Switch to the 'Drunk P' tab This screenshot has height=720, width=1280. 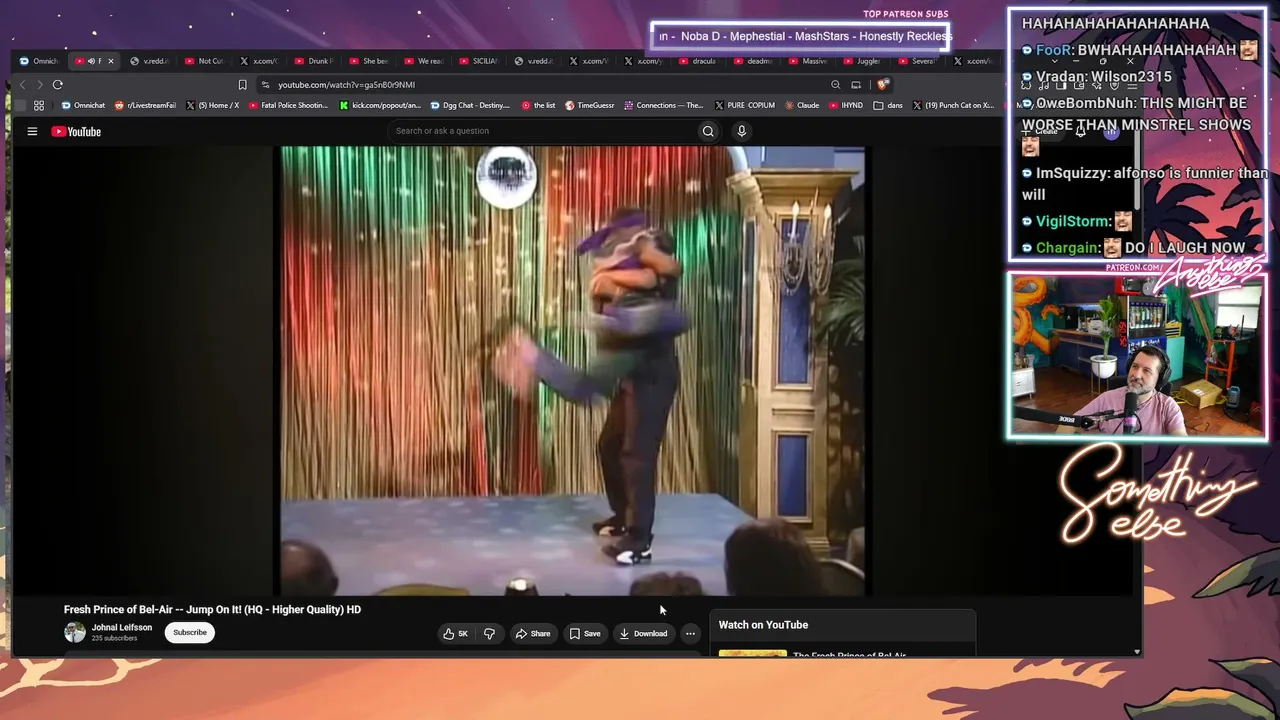click(x=314, y=61)
